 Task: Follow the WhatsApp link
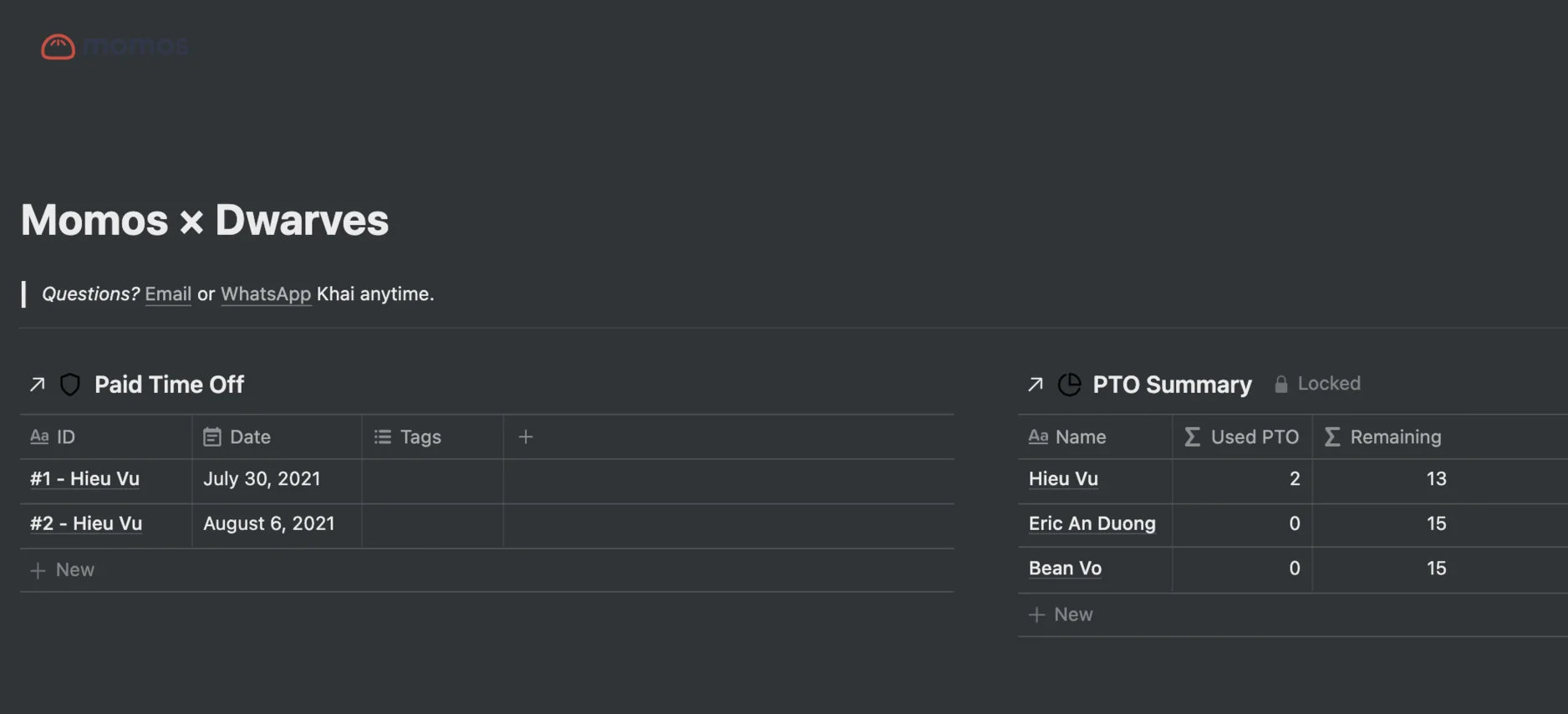click(x=266, y=294)
